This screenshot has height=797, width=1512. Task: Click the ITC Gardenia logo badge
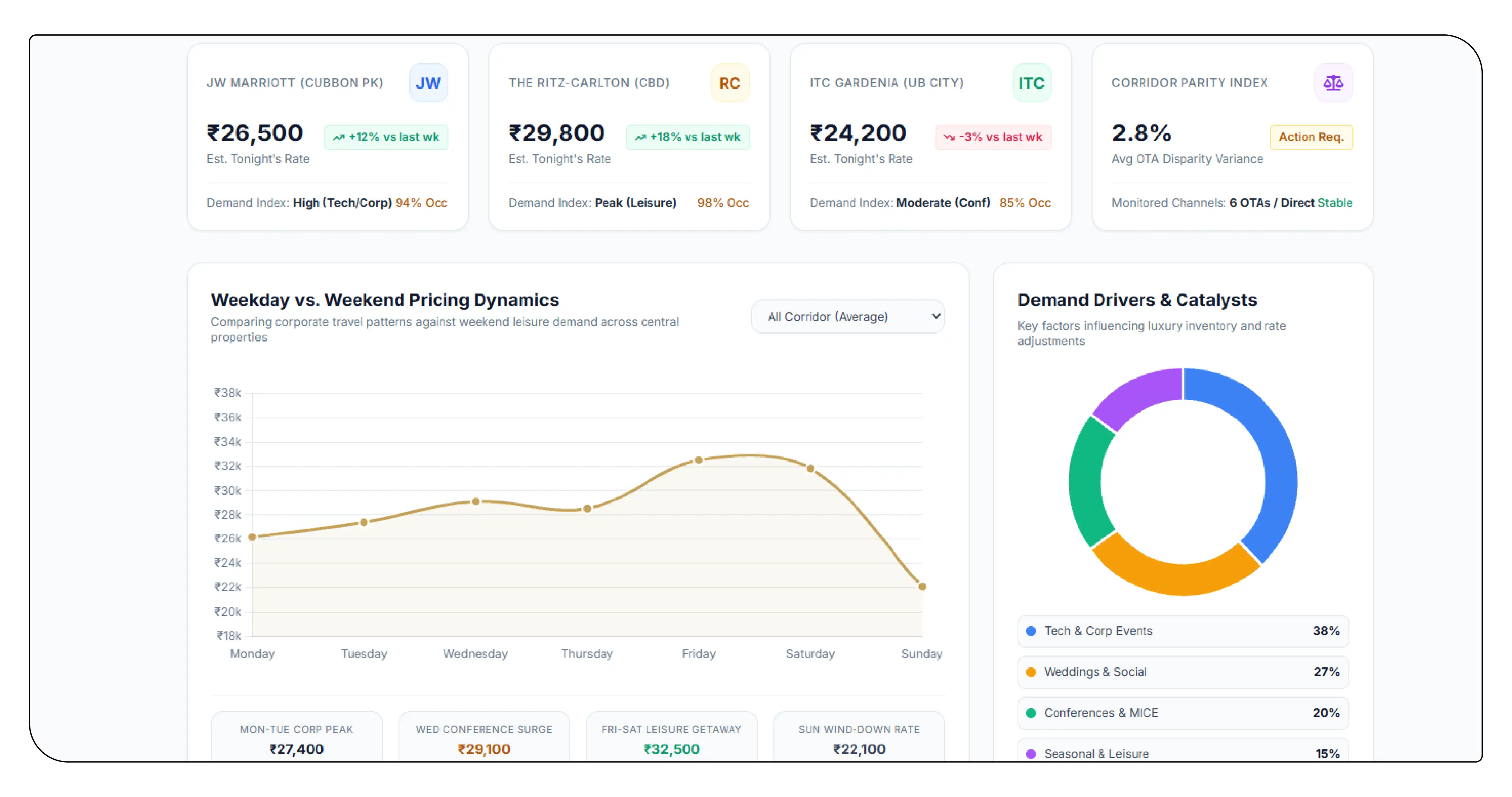1031,83
